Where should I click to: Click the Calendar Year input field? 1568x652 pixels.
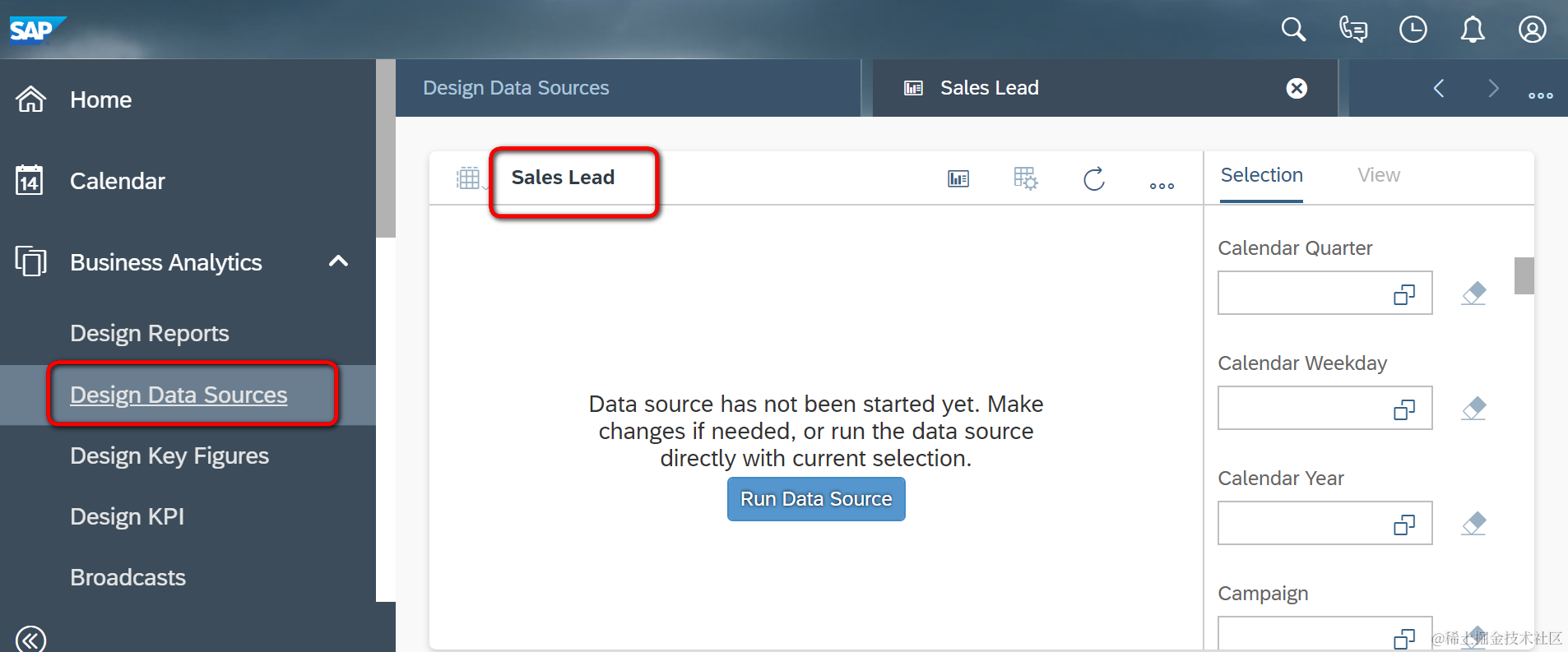pyautogui.click(x=1324, y=523)
